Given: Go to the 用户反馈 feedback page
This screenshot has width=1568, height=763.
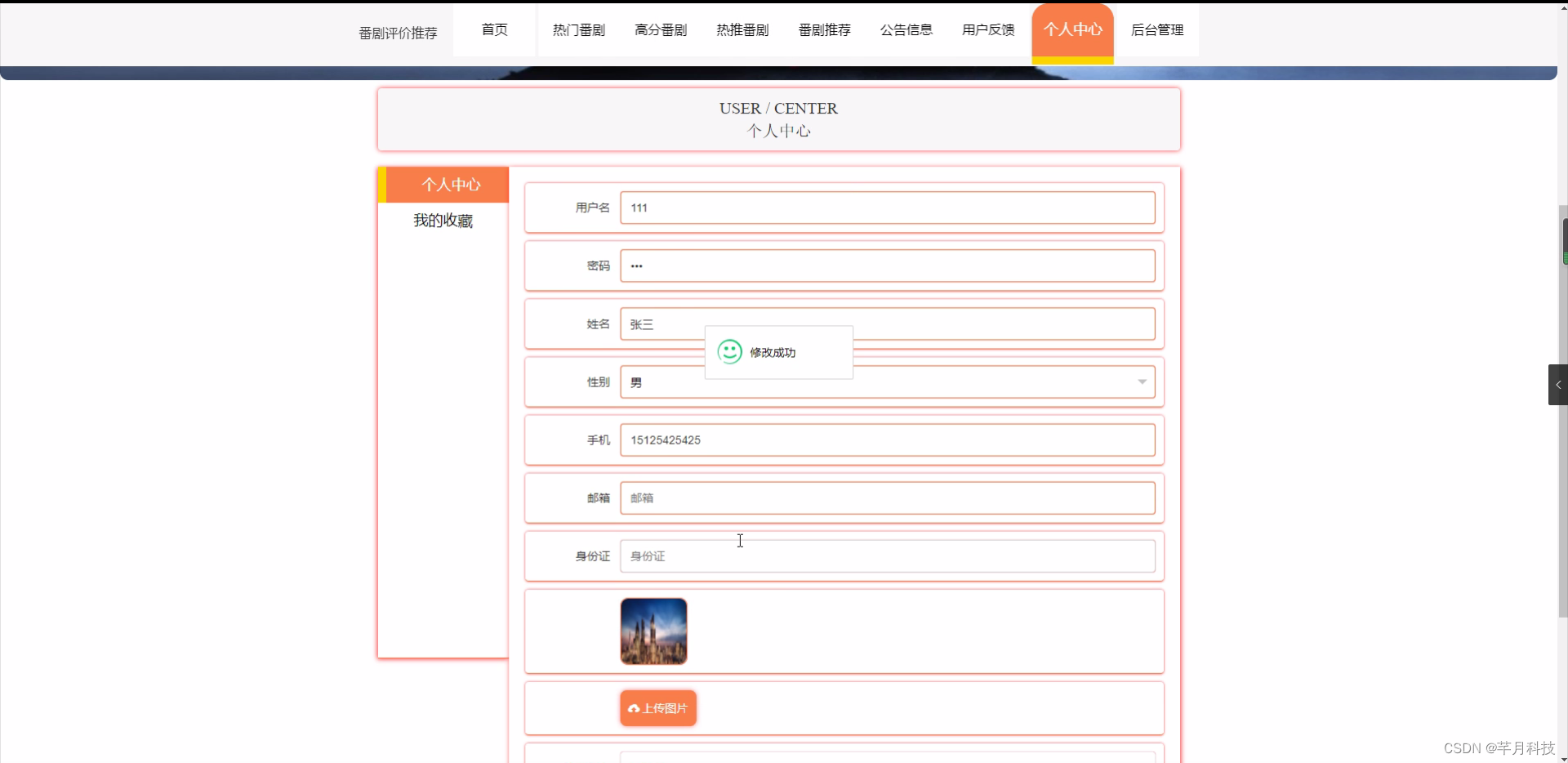Looking at the screenshot, I should coord(987,29).
